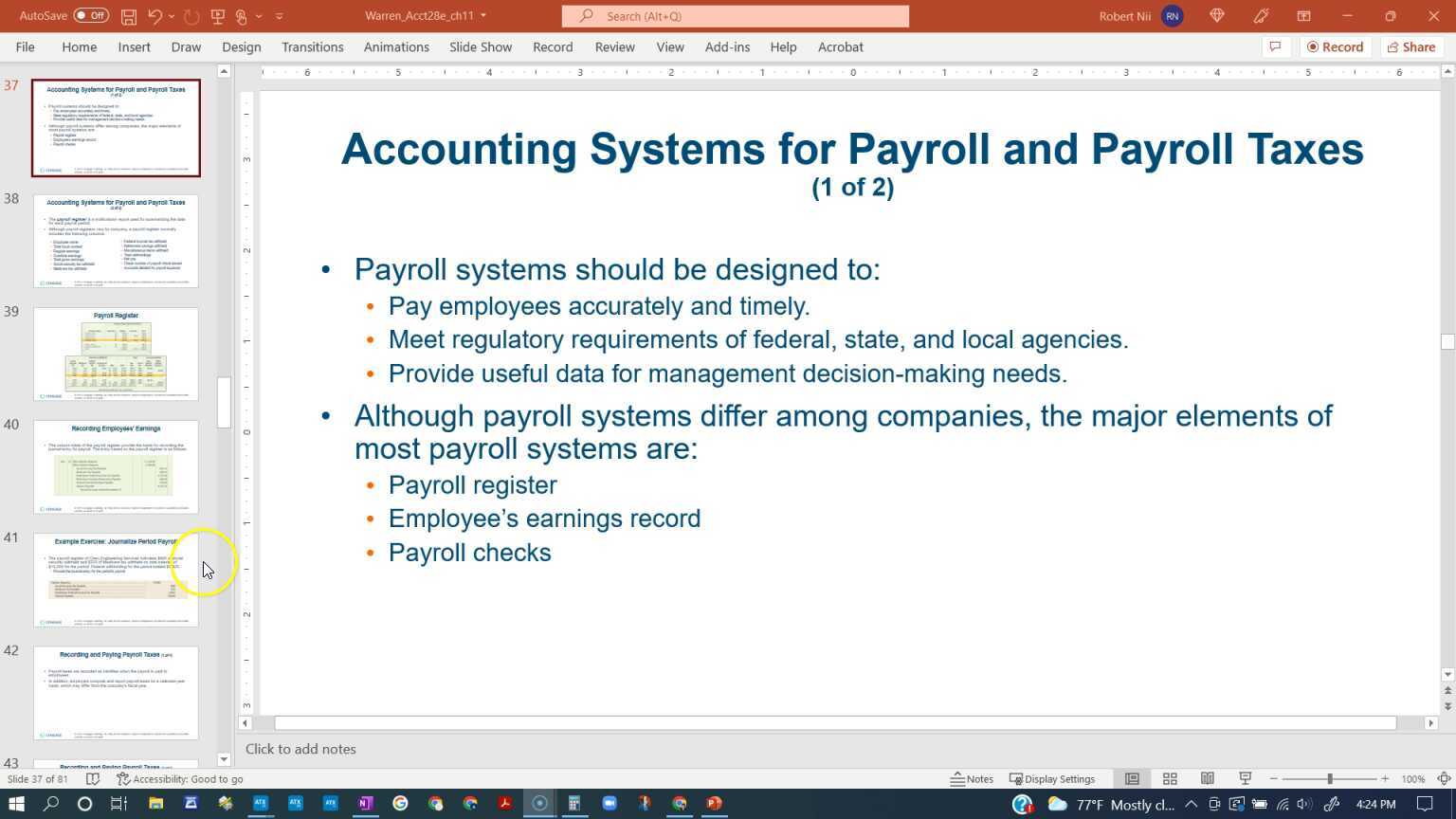Click the Share button
This screenshot has width=1456, height=819.
pos(1411,46)
